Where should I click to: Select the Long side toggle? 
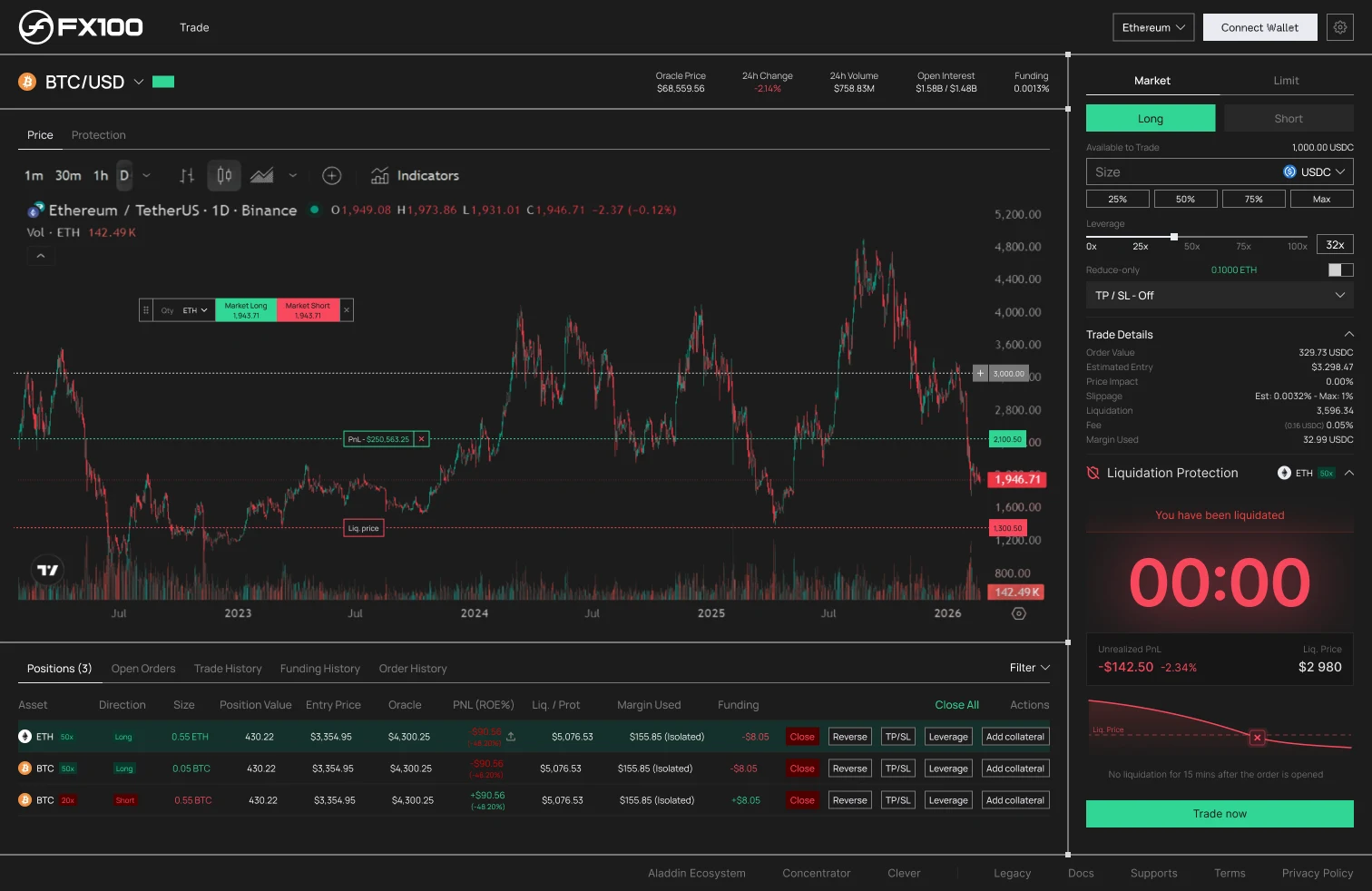(1151, 118)
